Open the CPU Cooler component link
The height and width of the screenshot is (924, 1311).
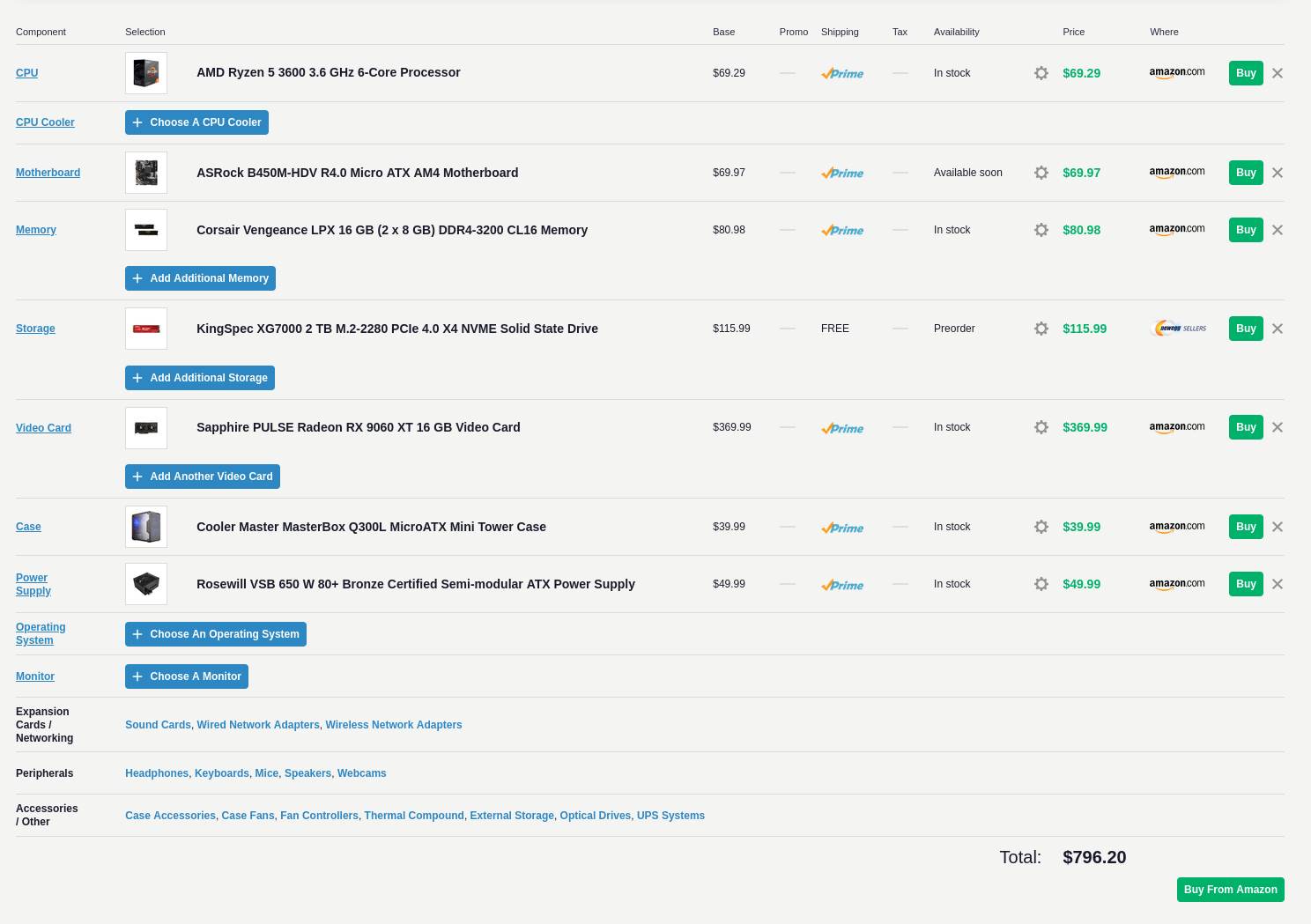pos(45,122)
